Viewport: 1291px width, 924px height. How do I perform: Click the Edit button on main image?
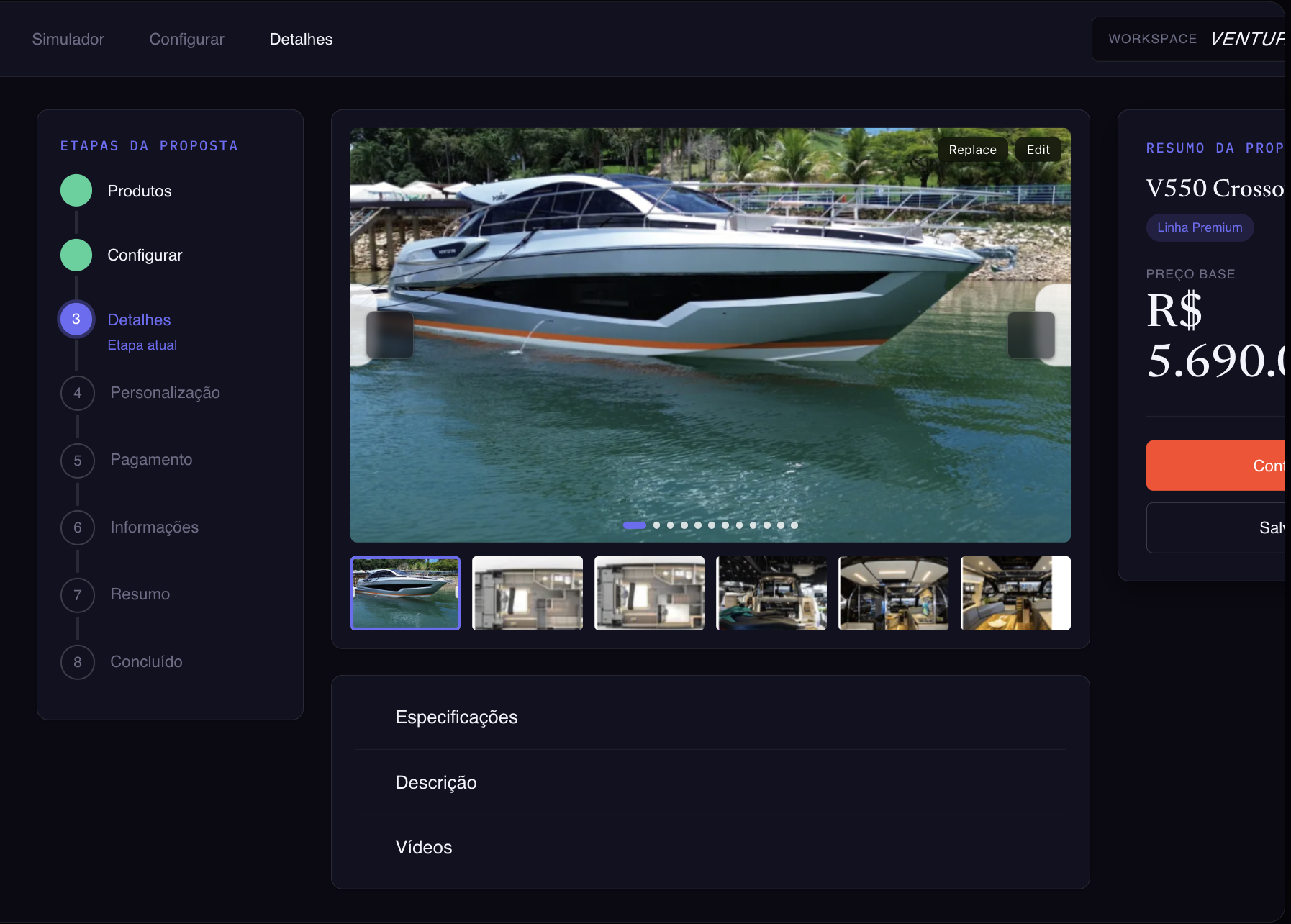[1038, 150]
